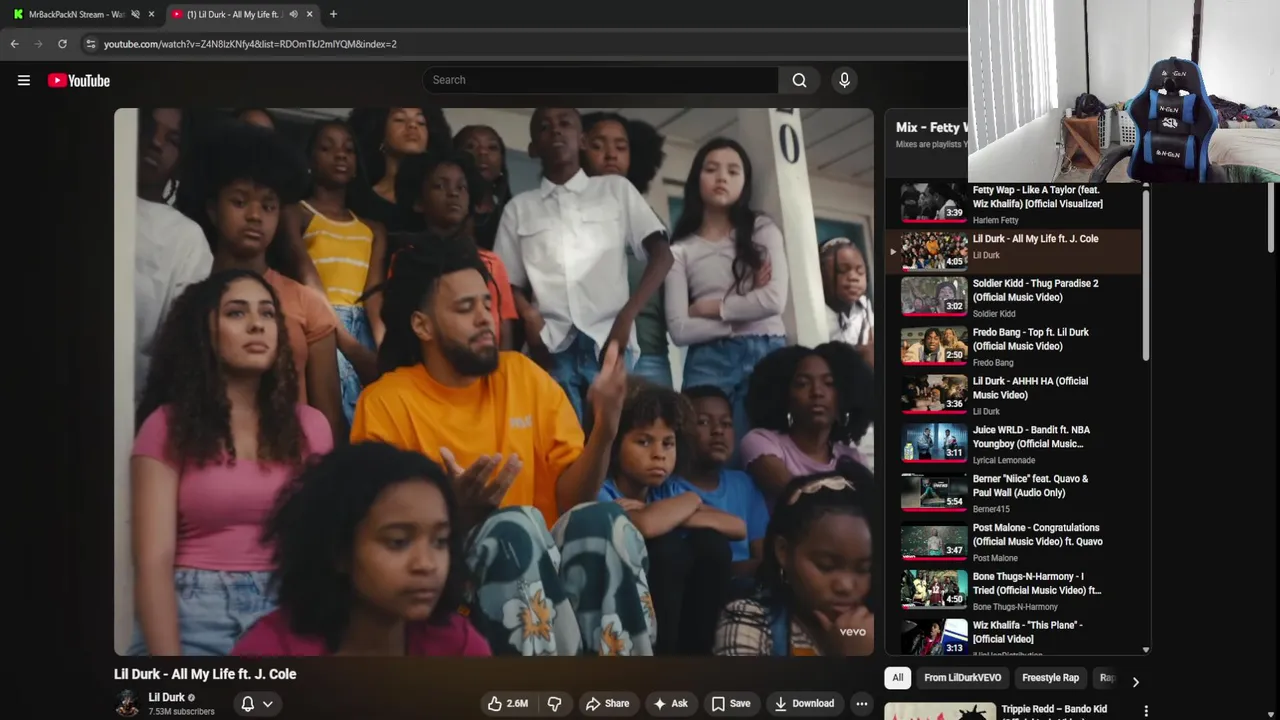Like the video with 2.6M likes

(x=508, y=704)
